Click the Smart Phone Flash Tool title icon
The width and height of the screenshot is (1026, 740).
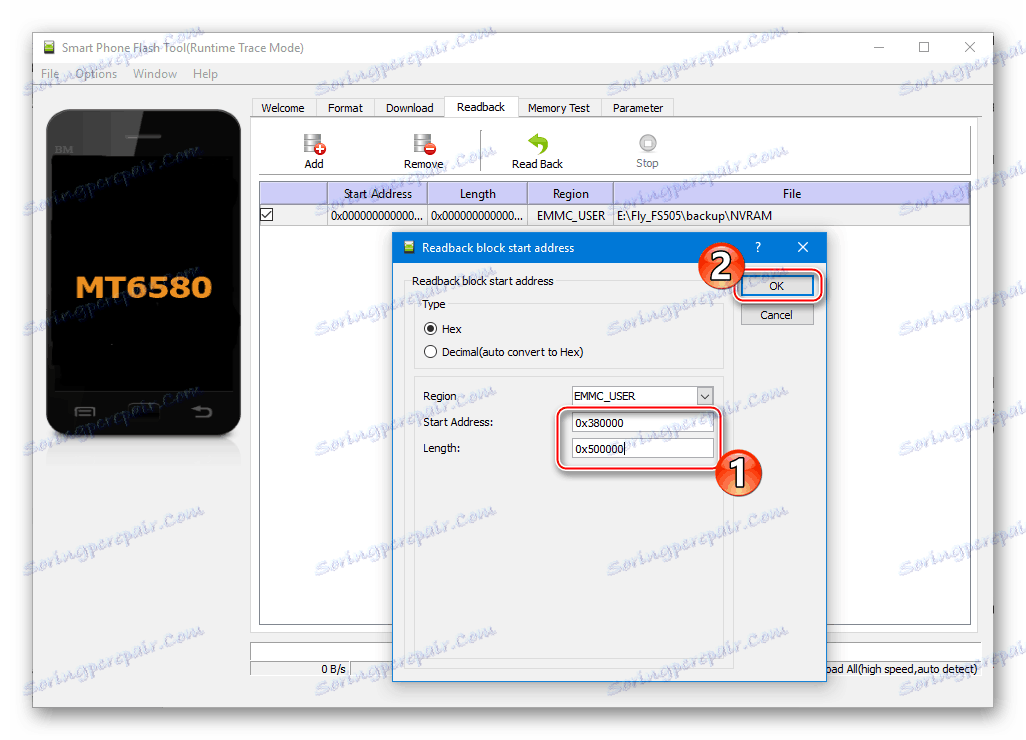point(49,47)
